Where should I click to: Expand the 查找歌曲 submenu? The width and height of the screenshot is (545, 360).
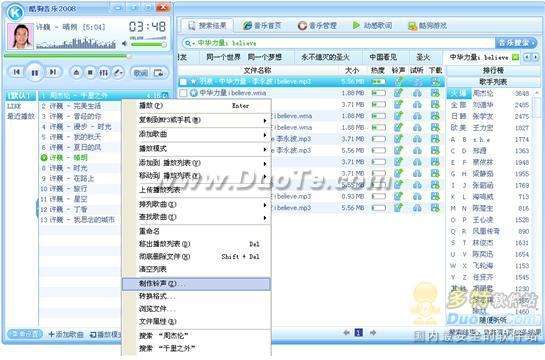click(265, 218)
